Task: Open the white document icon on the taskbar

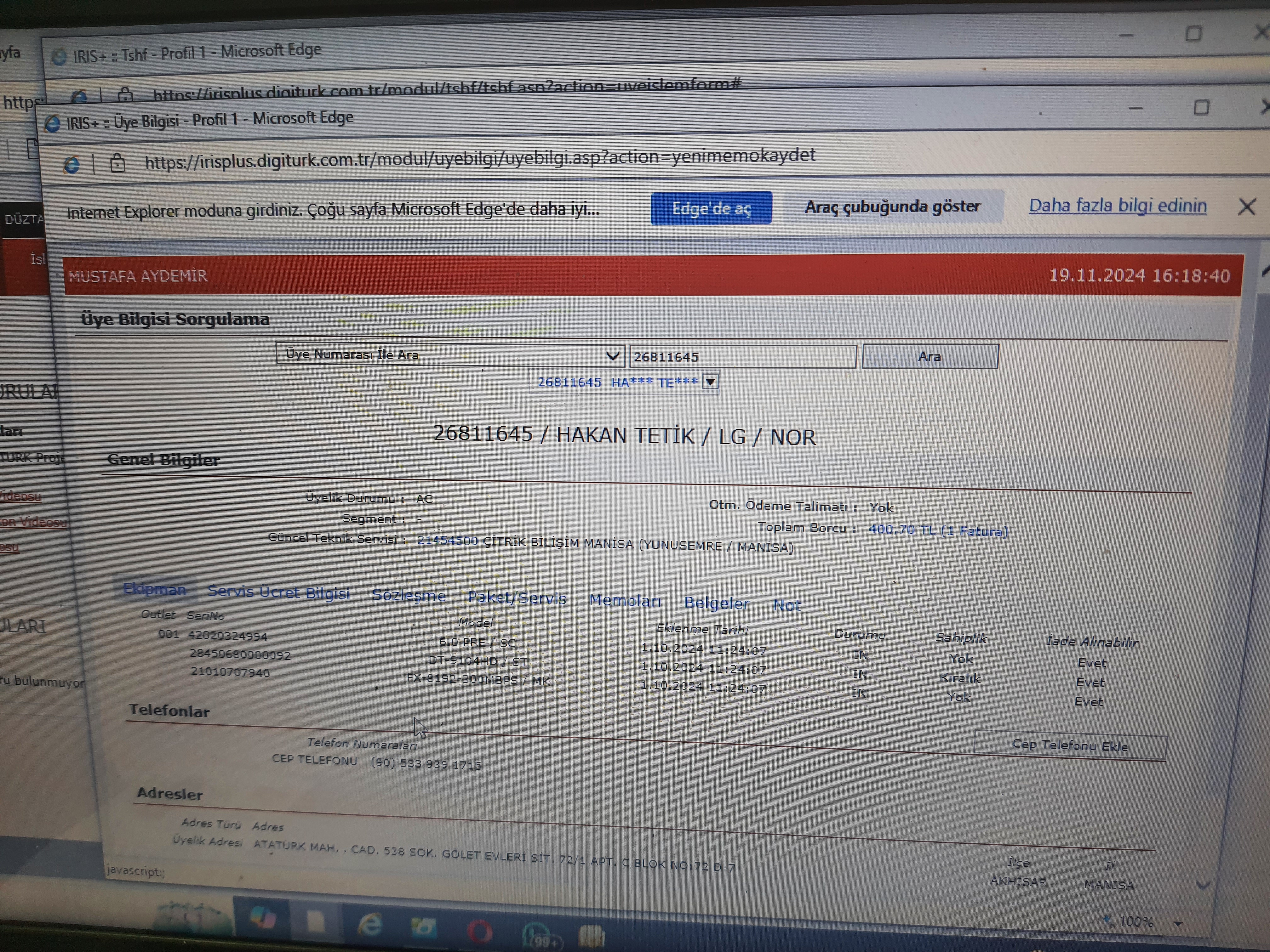Action: (x=316, y=922)
